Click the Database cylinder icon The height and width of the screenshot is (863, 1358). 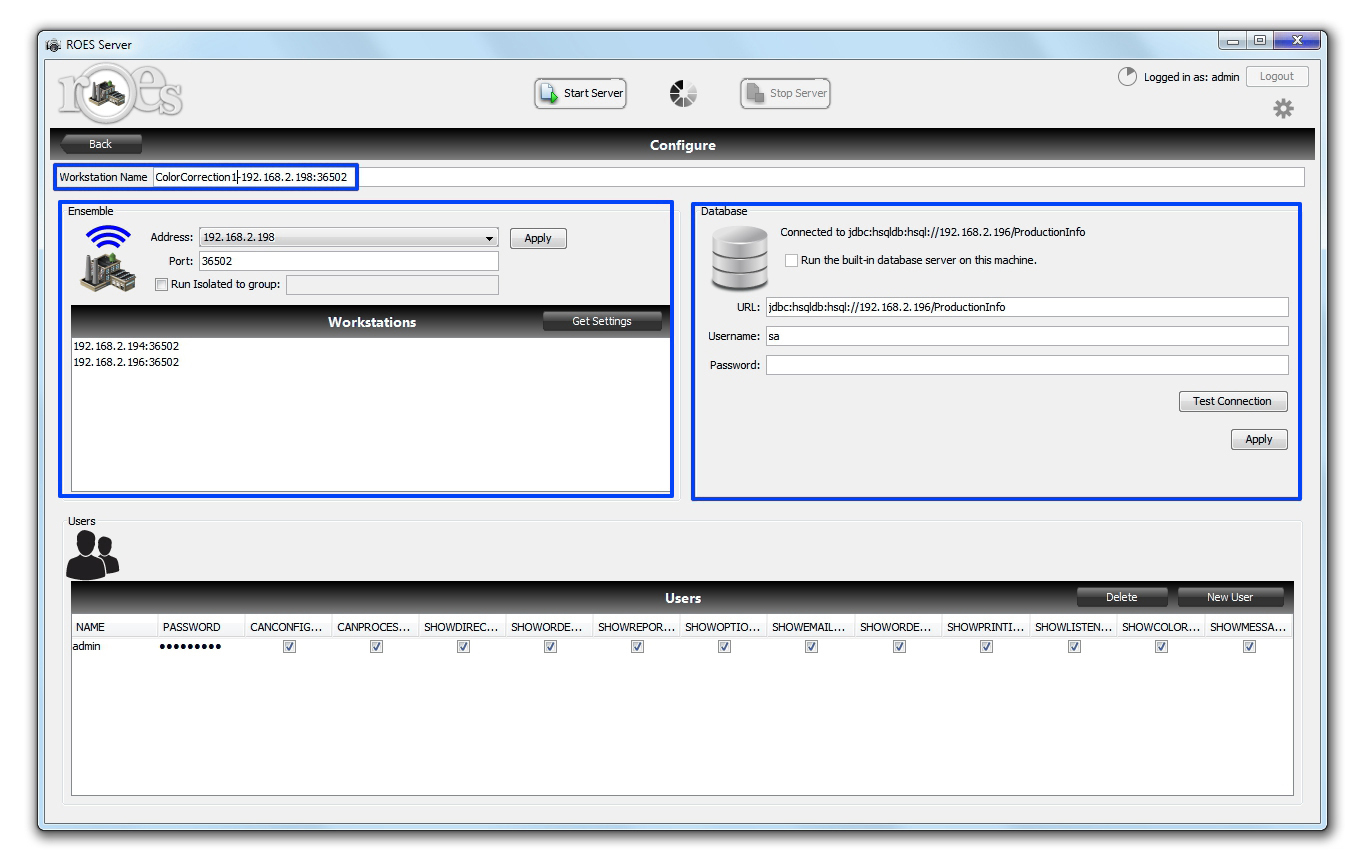click(x=738, y=257)
